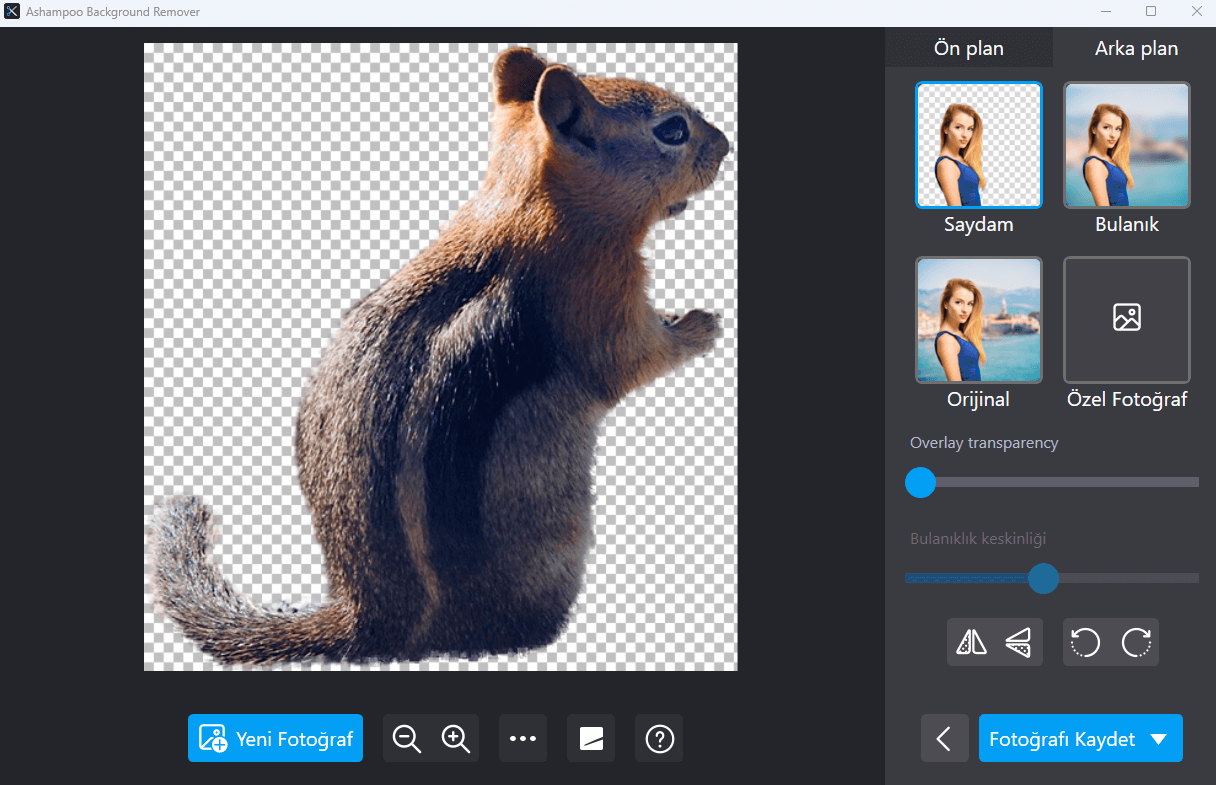Click the Ashampoo Background Remover window title
The image size is (1216, 785).
coord(114,12)
